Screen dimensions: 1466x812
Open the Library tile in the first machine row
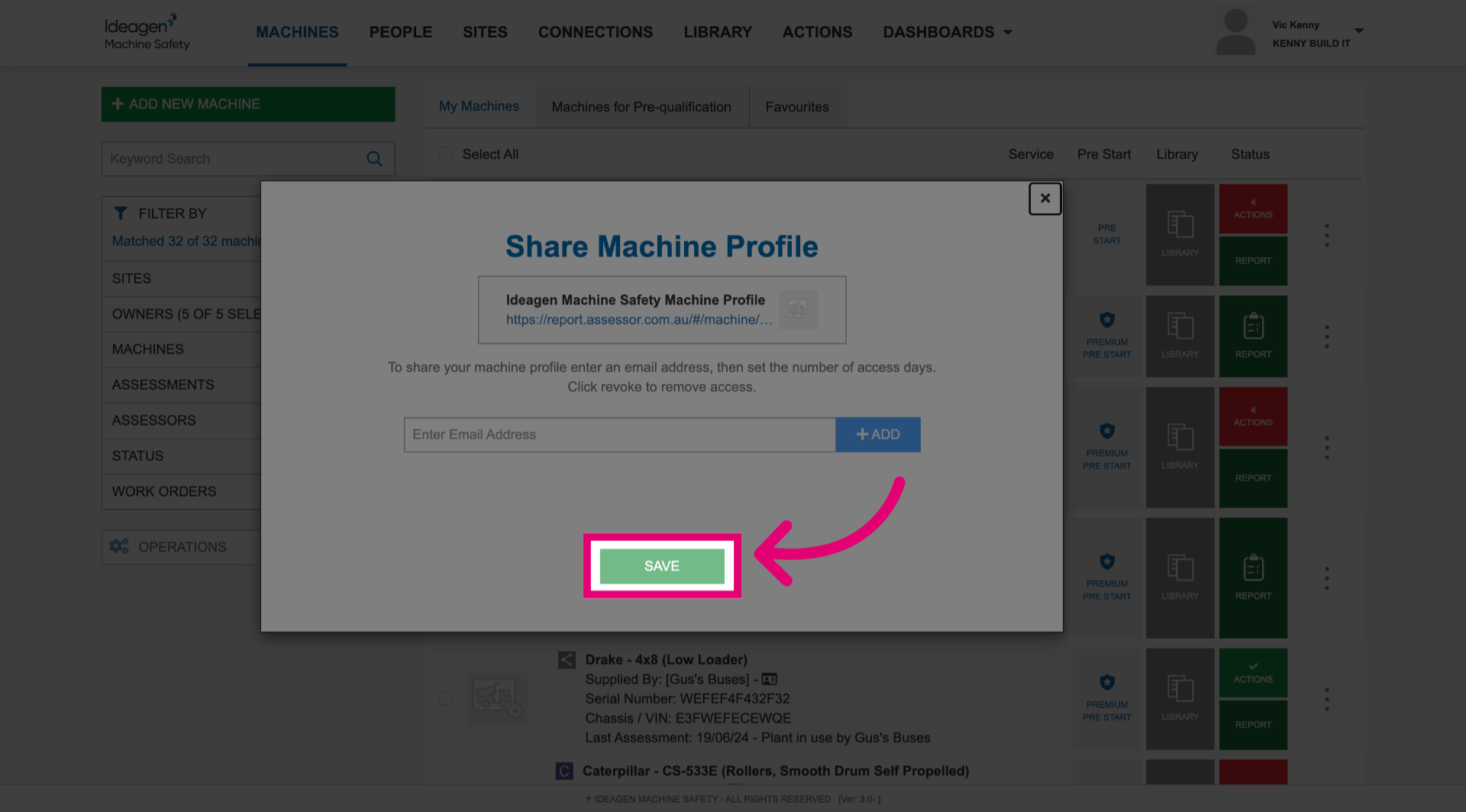click(x=1180, y=234)
